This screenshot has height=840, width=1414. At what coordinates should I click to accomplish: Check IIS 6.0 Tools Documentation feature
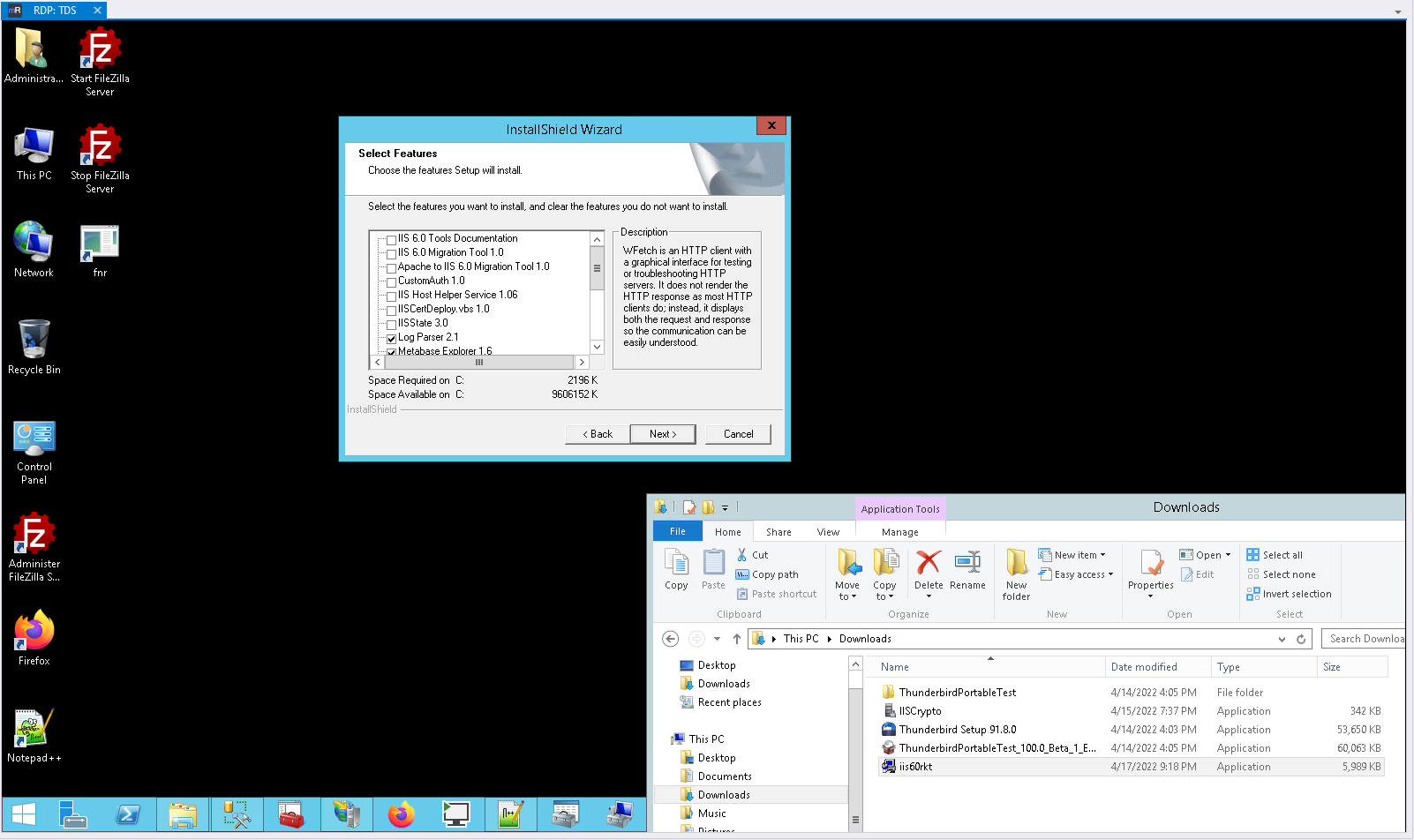point(392,240)
